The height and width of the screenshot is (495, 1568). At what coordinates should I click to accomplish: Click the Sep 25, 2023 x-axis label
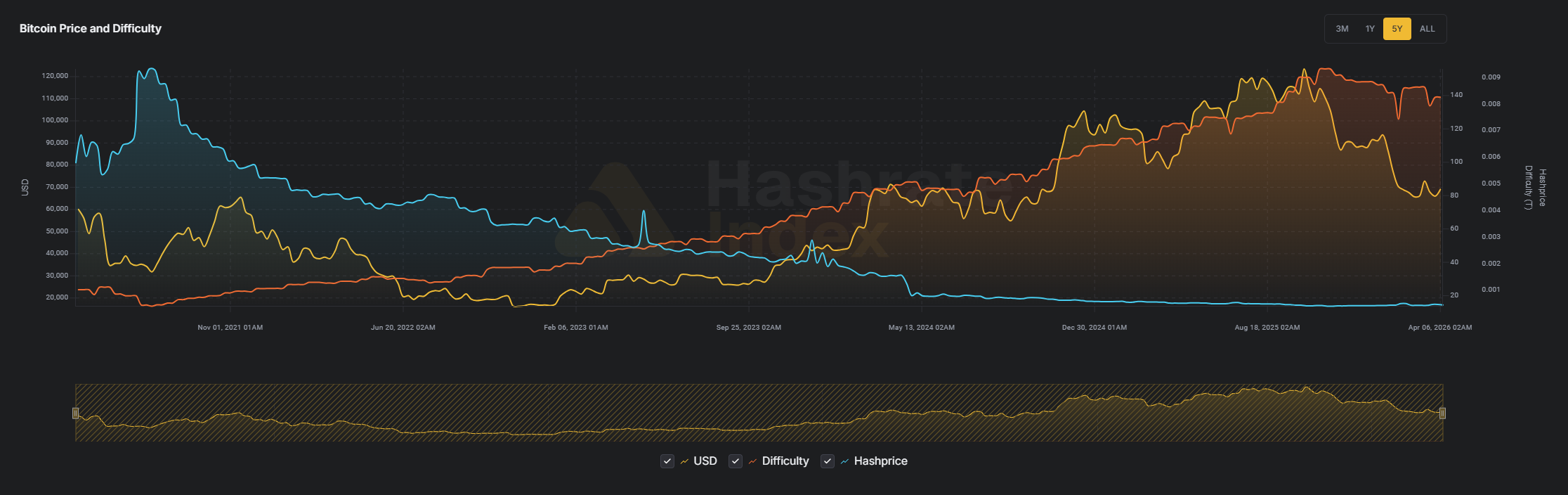click(x=748, y=328)
